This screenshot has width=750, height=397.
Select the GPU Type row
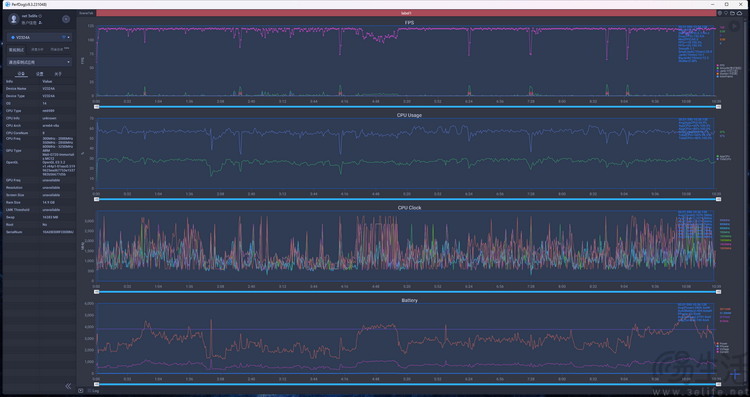coord(40,154)
